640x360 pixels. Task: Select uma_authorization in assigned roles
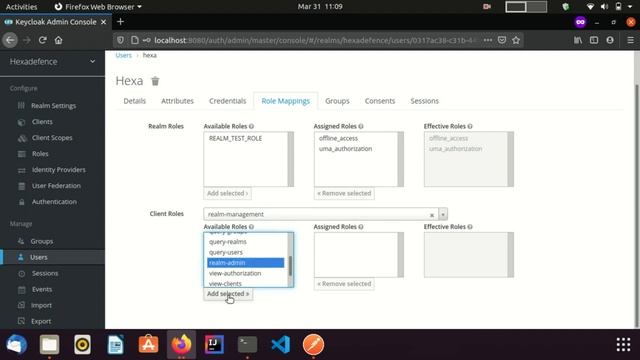(345, 149)
